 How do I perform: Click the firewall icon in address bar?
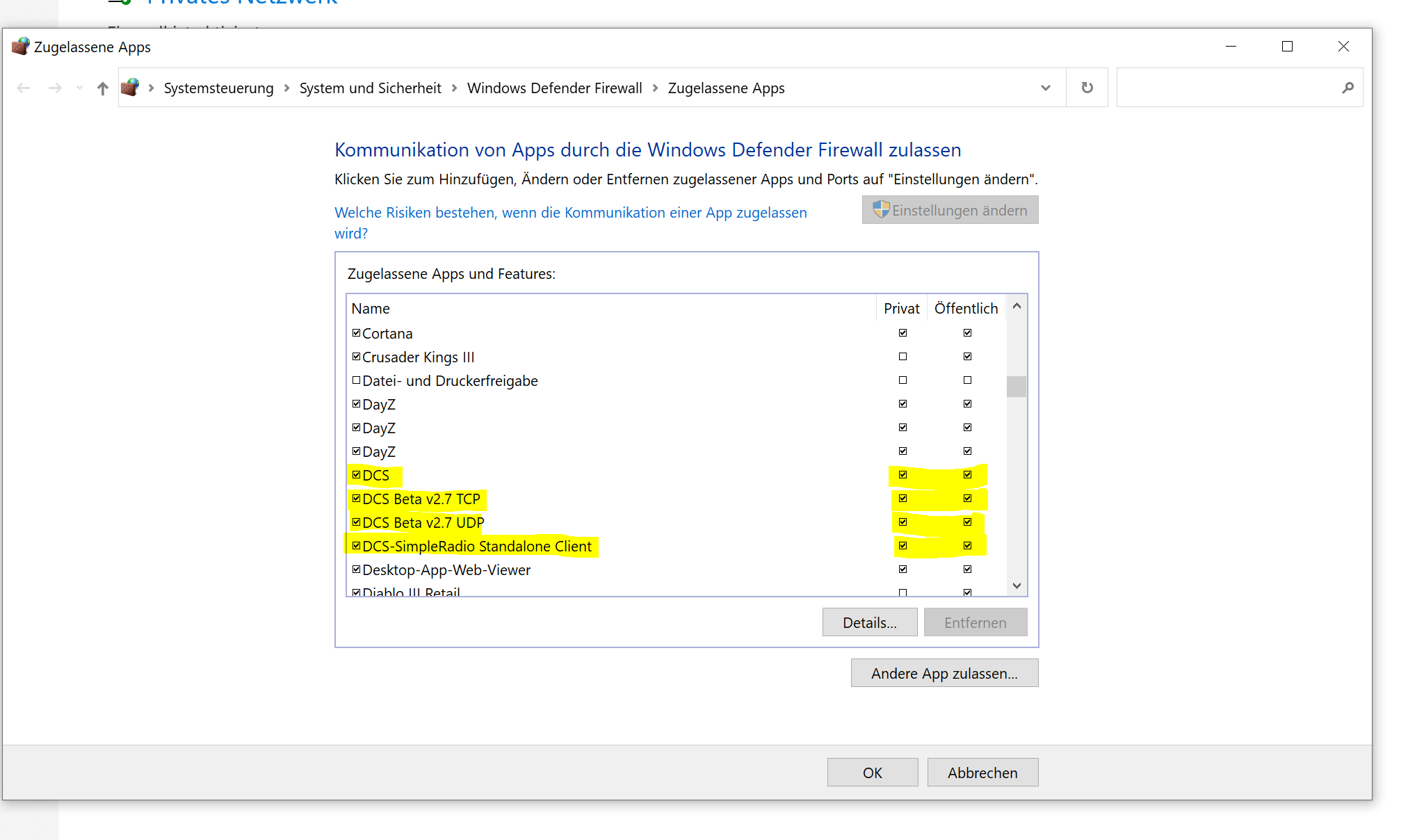coord(130,88)
